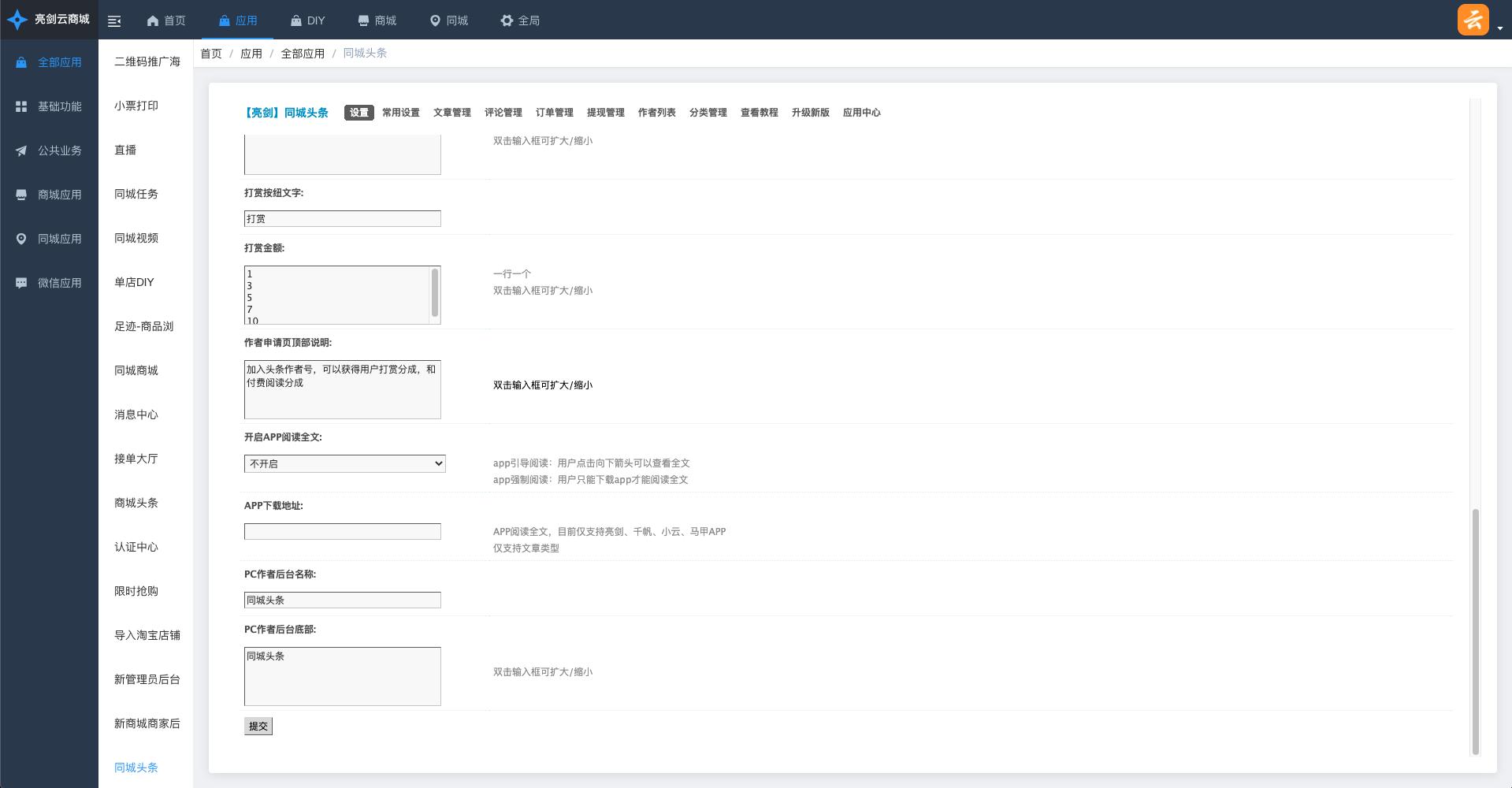This screenshot has height=788, width=1512.
Task: Click the 打赏按钮文字 text field
Action: [x=342, y=219]
